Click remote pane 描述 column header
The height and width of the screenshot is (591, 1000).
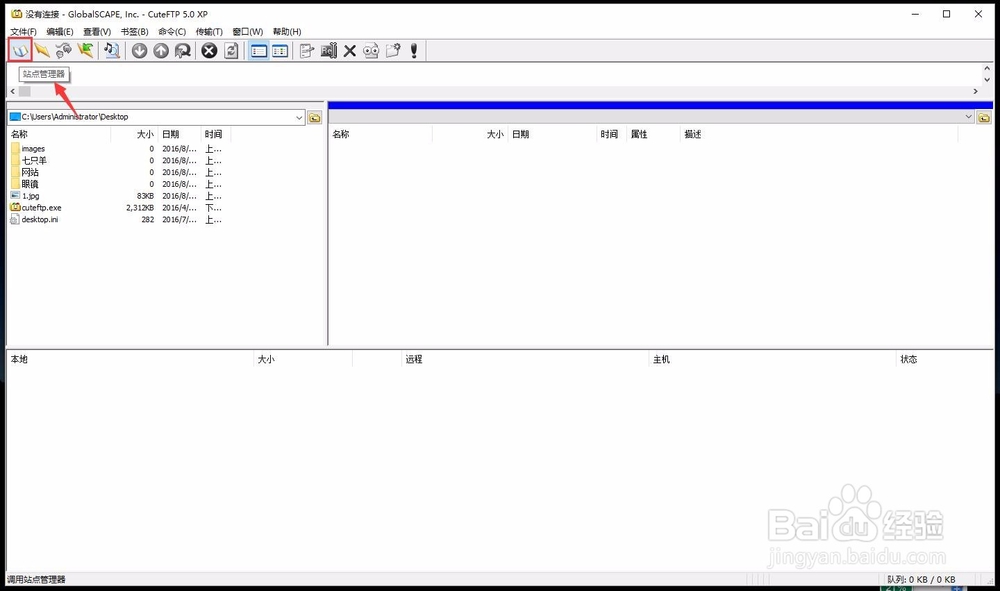point(819,134)
